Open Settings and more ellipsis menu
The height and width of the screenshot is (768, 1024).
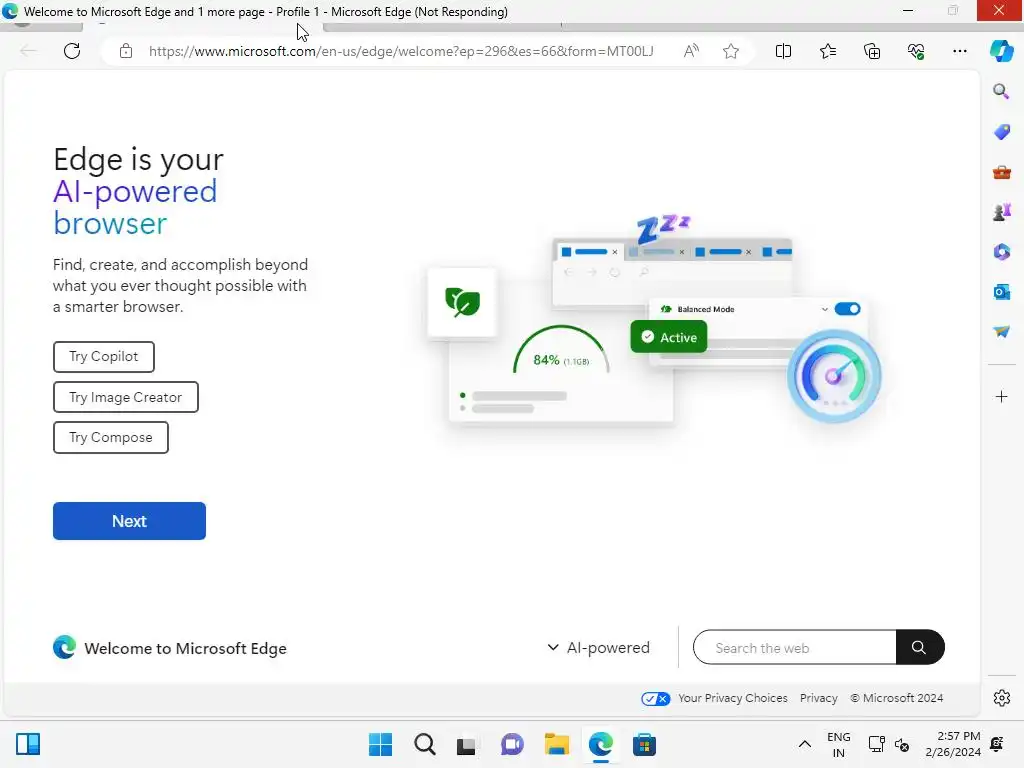959,51
